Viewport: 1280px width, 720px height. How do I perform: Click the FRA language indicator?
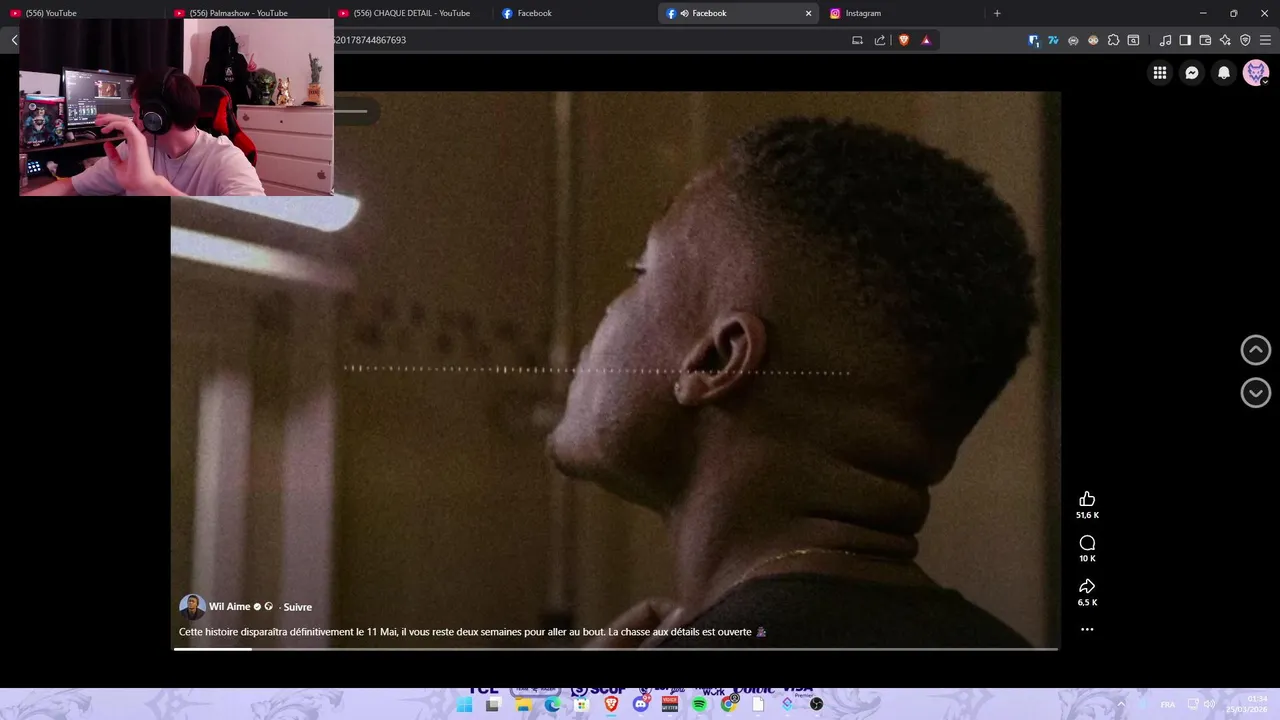click(x=1167, y=704)
